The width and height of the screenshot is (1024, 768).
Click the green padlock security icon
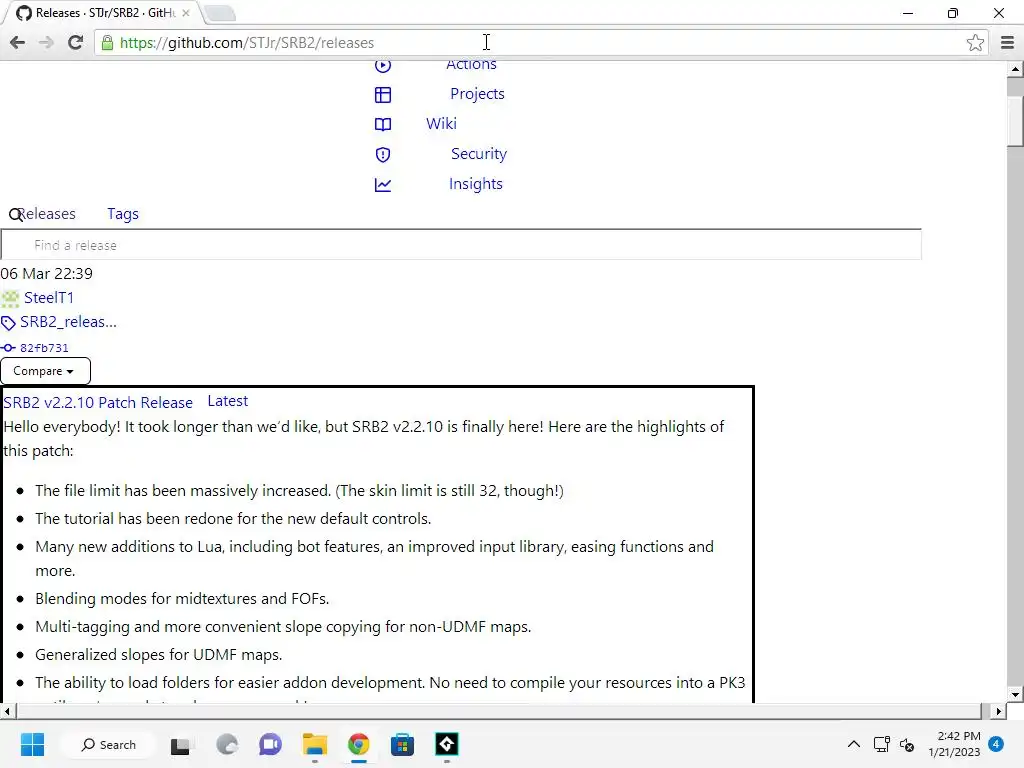point(106,43)
